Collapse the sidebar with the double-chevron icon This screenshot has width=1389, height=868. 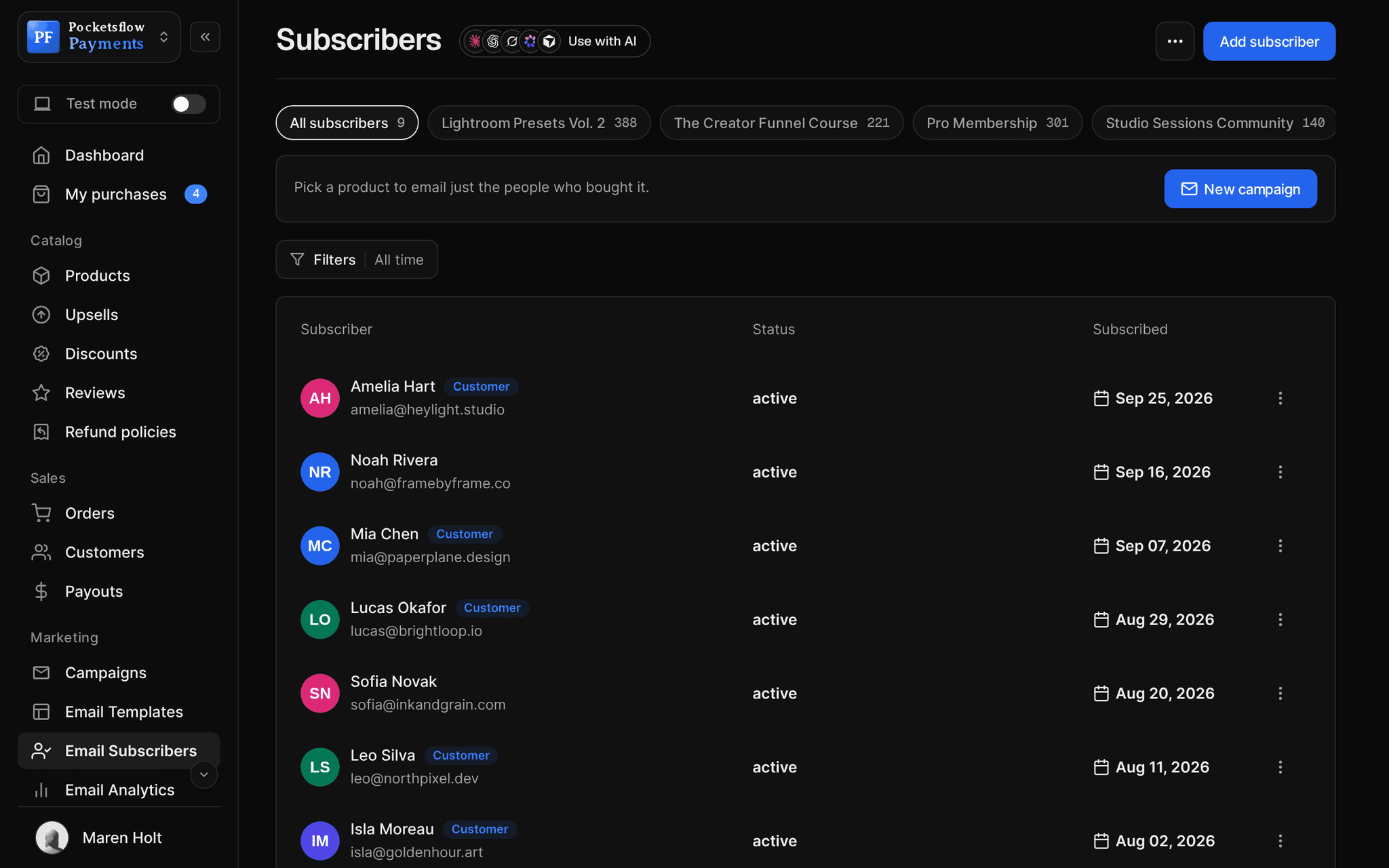click(205, 37)
